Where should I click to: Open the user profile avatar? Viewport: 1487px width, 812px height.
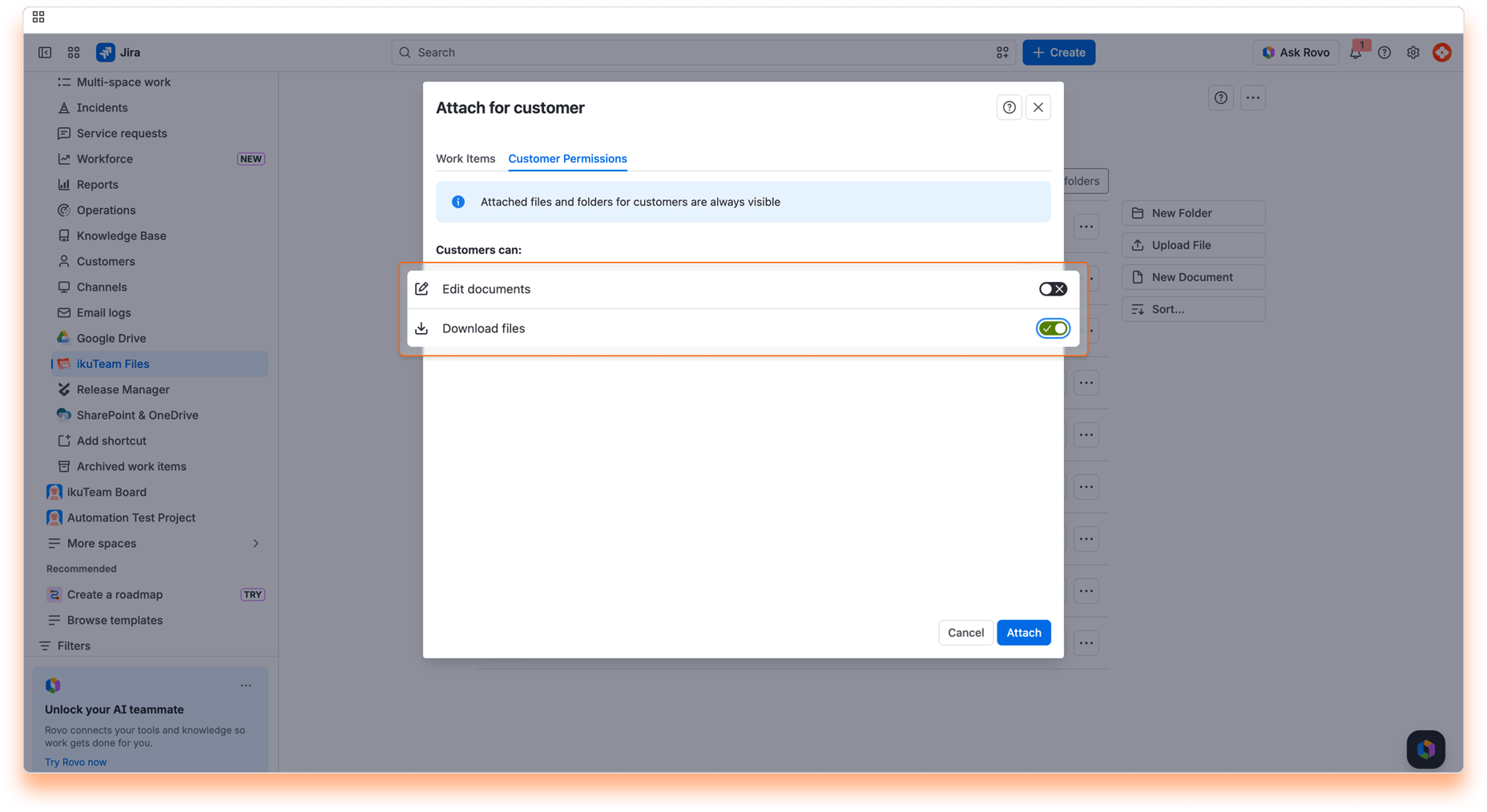click(1442, 53)
